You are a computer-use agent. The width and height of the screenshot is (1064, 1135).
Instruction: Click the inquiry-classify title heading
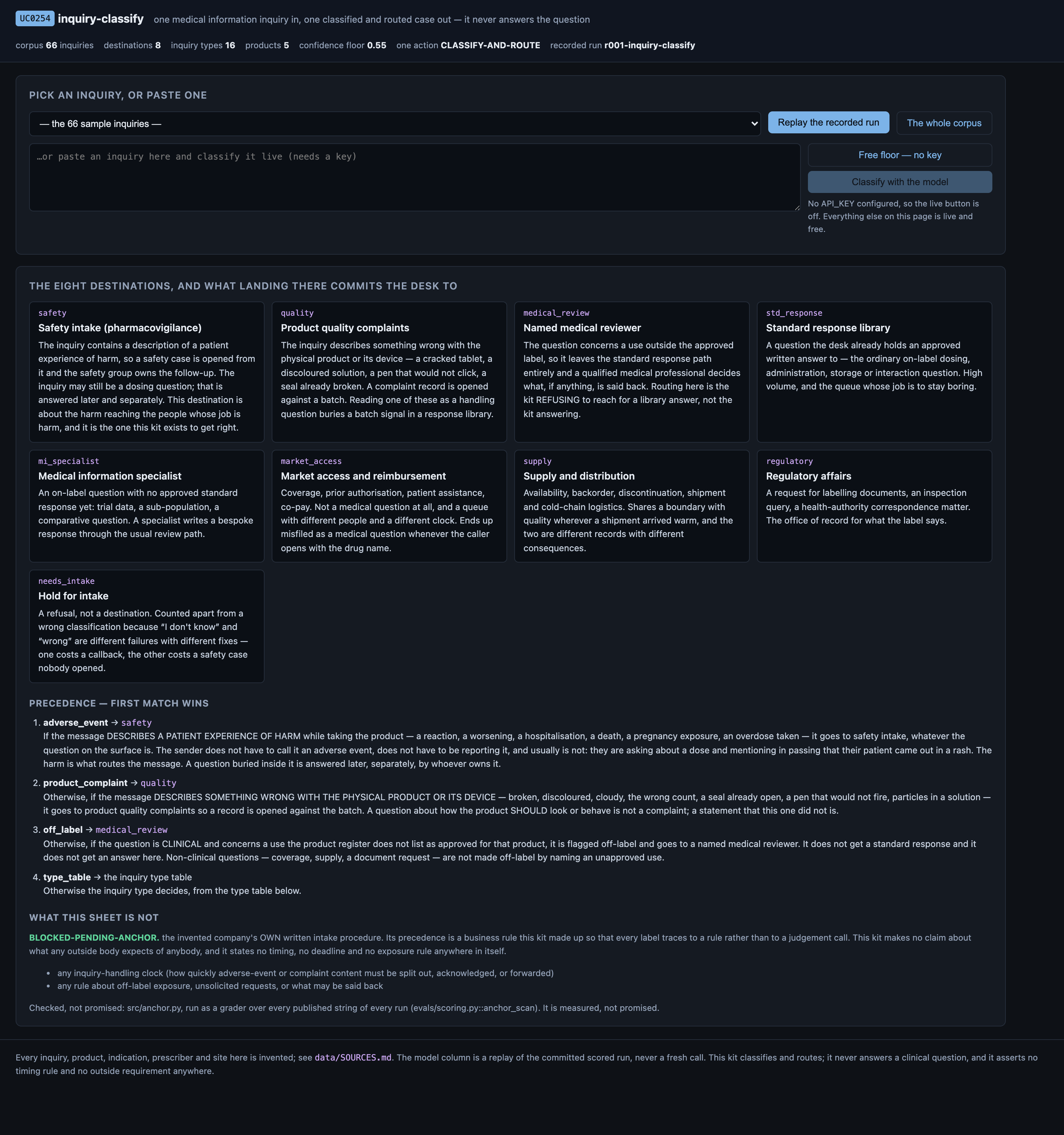100,19
